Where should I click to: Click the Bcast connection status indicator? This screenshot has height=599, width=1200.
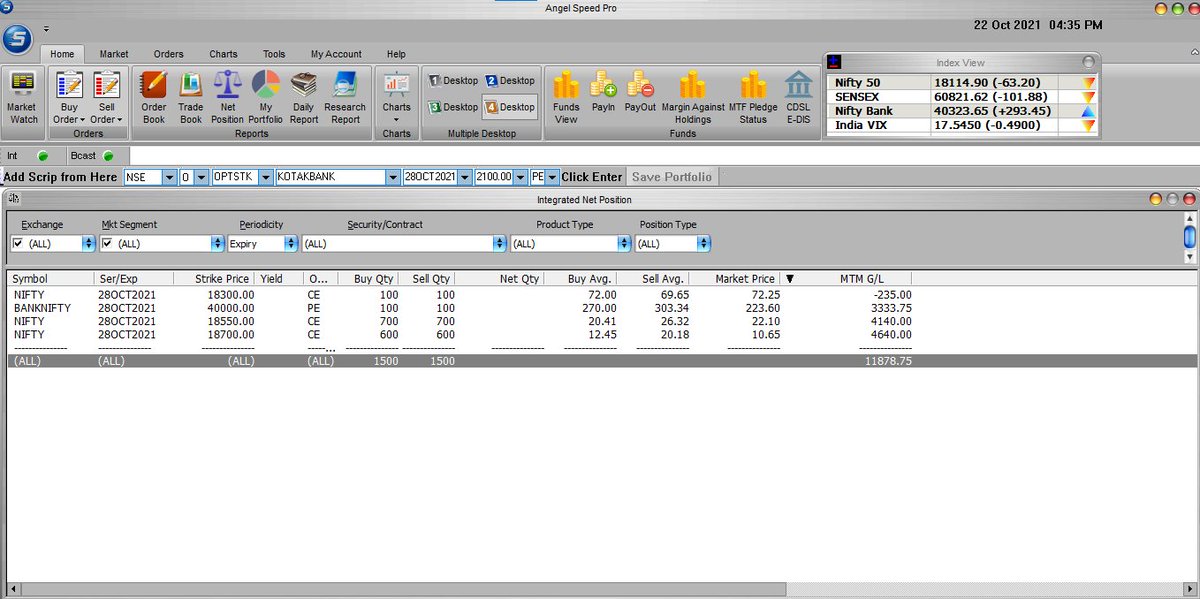(x=108, y=156)
